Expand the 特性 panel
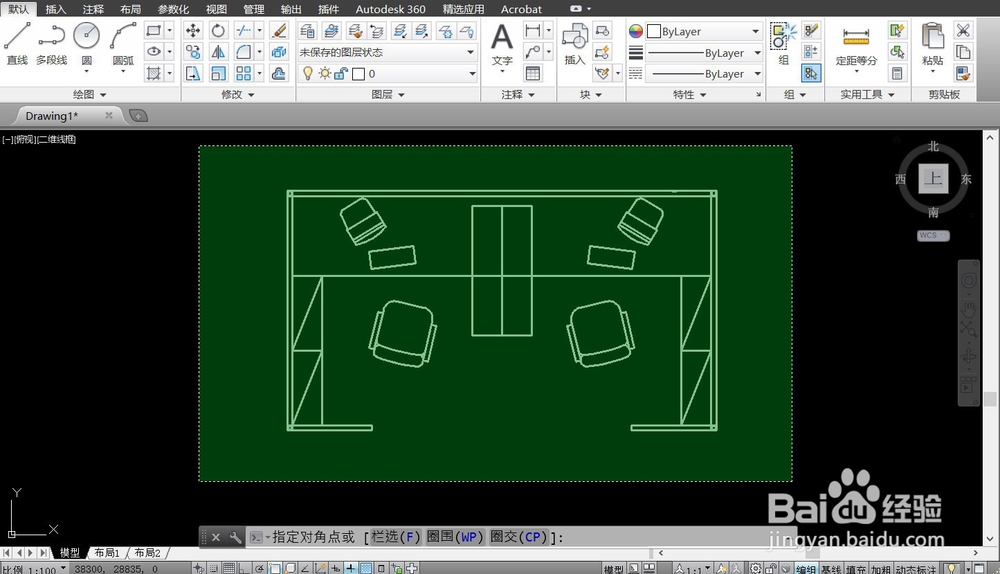This screenshot has height=574, width=1000. (689, 94)
